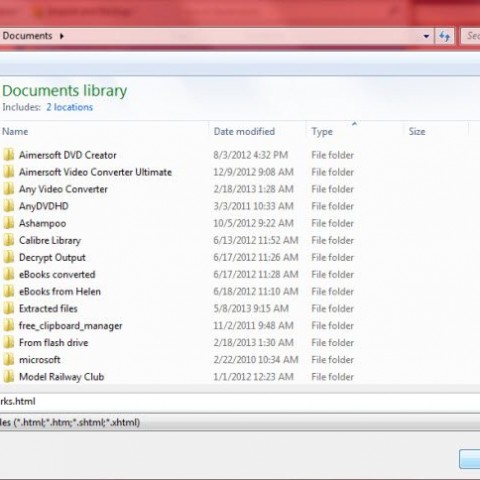Click date 2/22/2010 10:34 AM
The height and width of the screenshot is (480, 480).
tap(256, 360)
